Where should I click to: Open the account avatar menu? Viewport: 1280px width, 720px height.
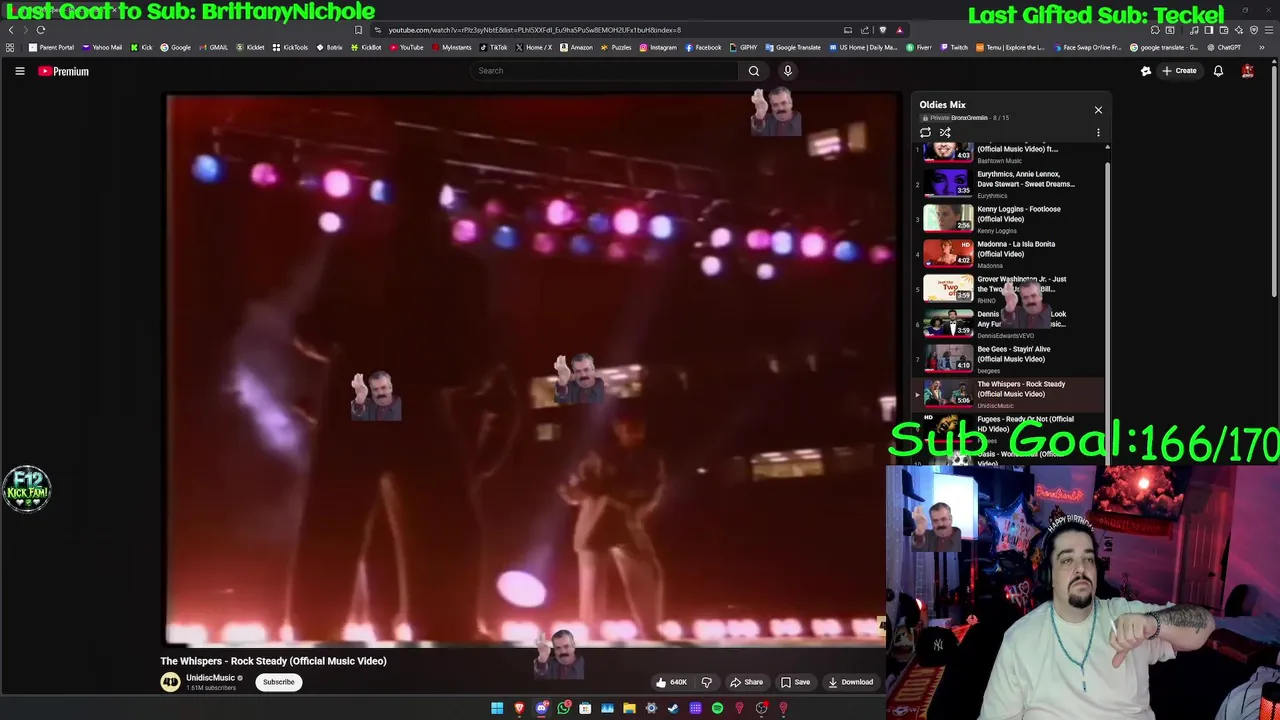[1248, 71]
